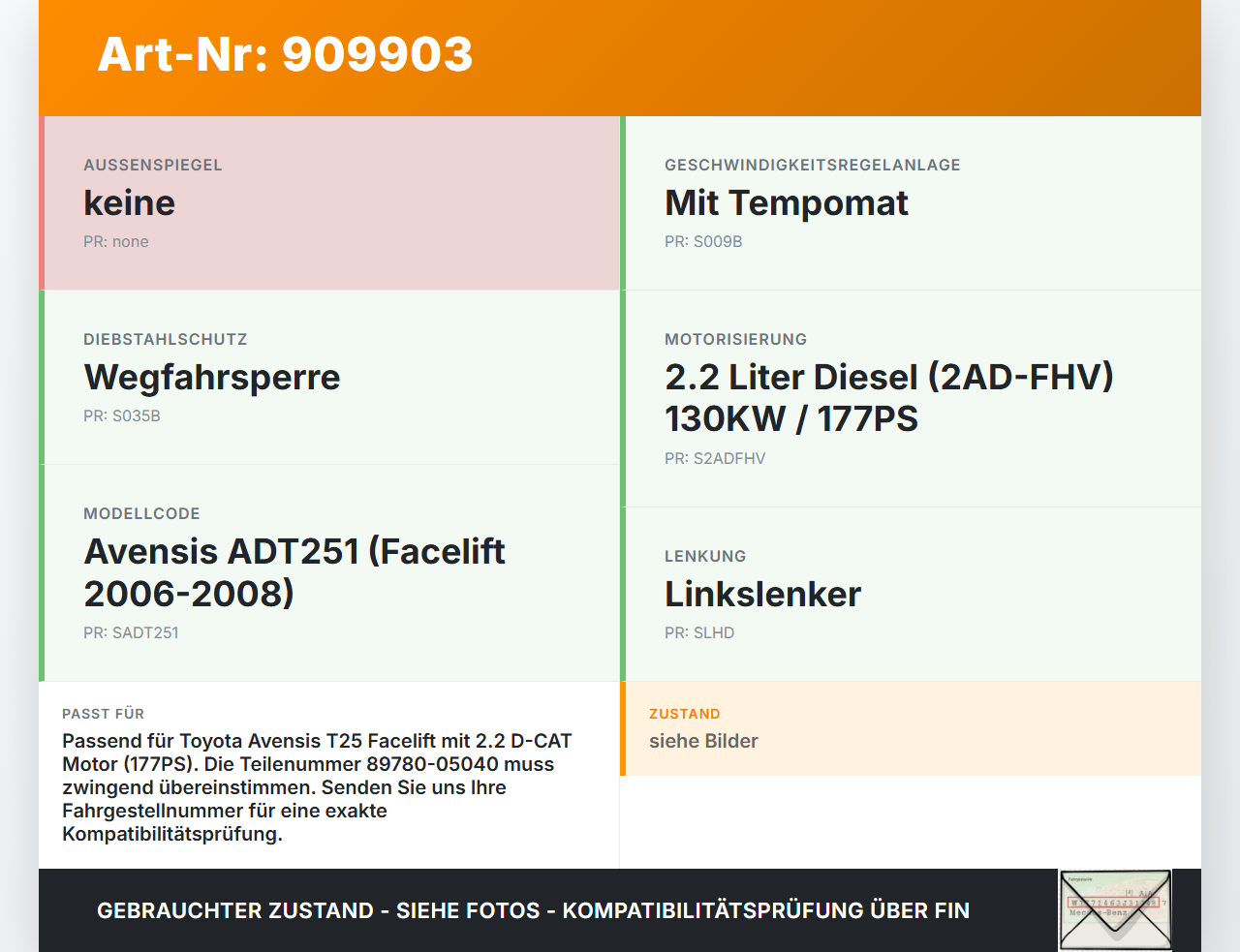Select the 'Wegfahrsperre' value
This screenshot has width=1240, height=952.
click(212, 378)
